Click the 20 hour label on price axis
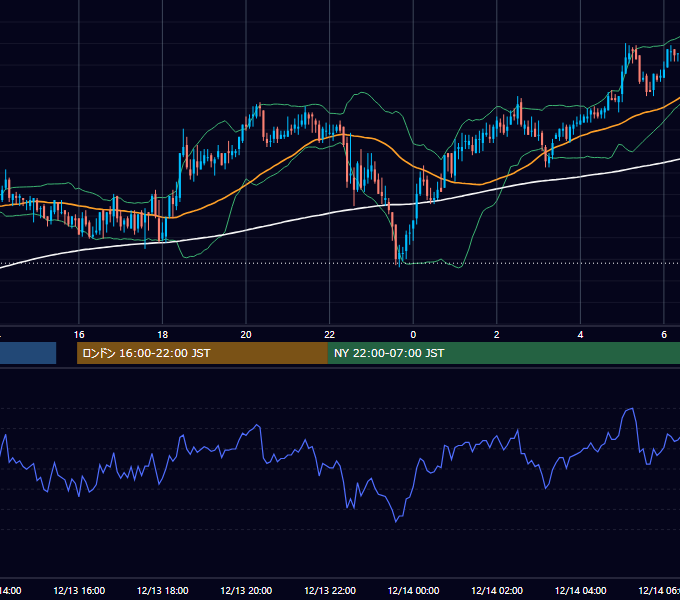The width and height of the screenshot is (680, 600). click(x=246, y=335)
